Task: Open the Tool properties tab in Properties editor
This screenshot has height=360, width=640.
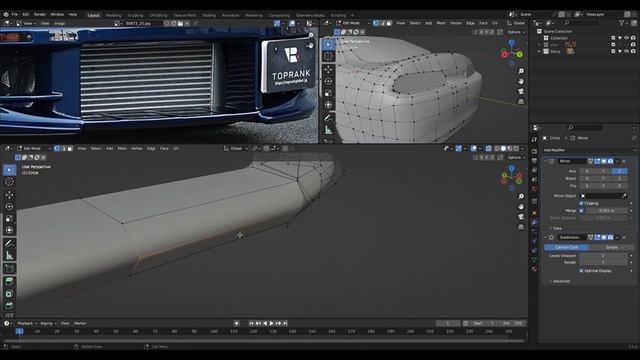Action: (534, 139)
